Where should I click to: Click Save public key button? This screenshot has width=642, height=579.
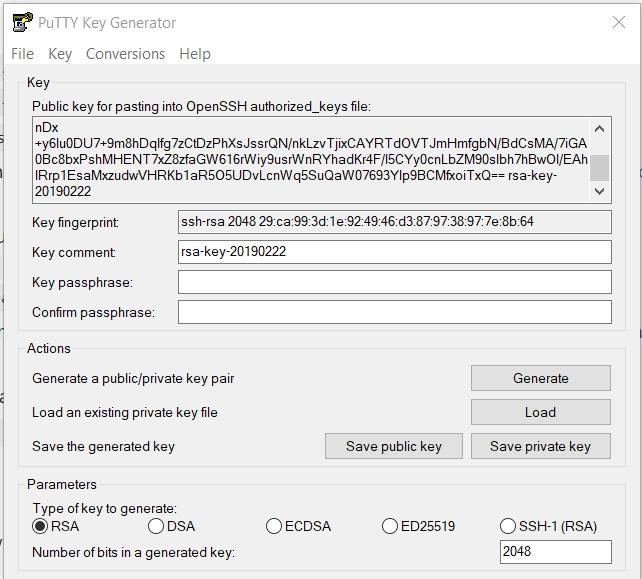click(394, 446)
